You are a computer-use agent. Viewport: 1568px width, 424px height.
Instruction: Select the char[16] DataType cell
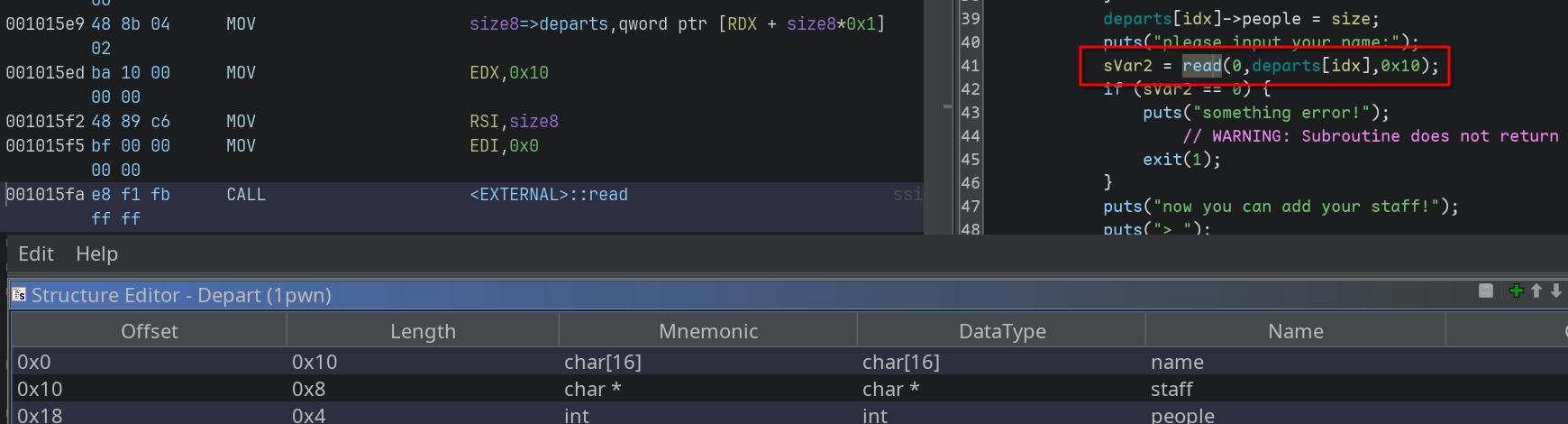(x=901, y=362)
